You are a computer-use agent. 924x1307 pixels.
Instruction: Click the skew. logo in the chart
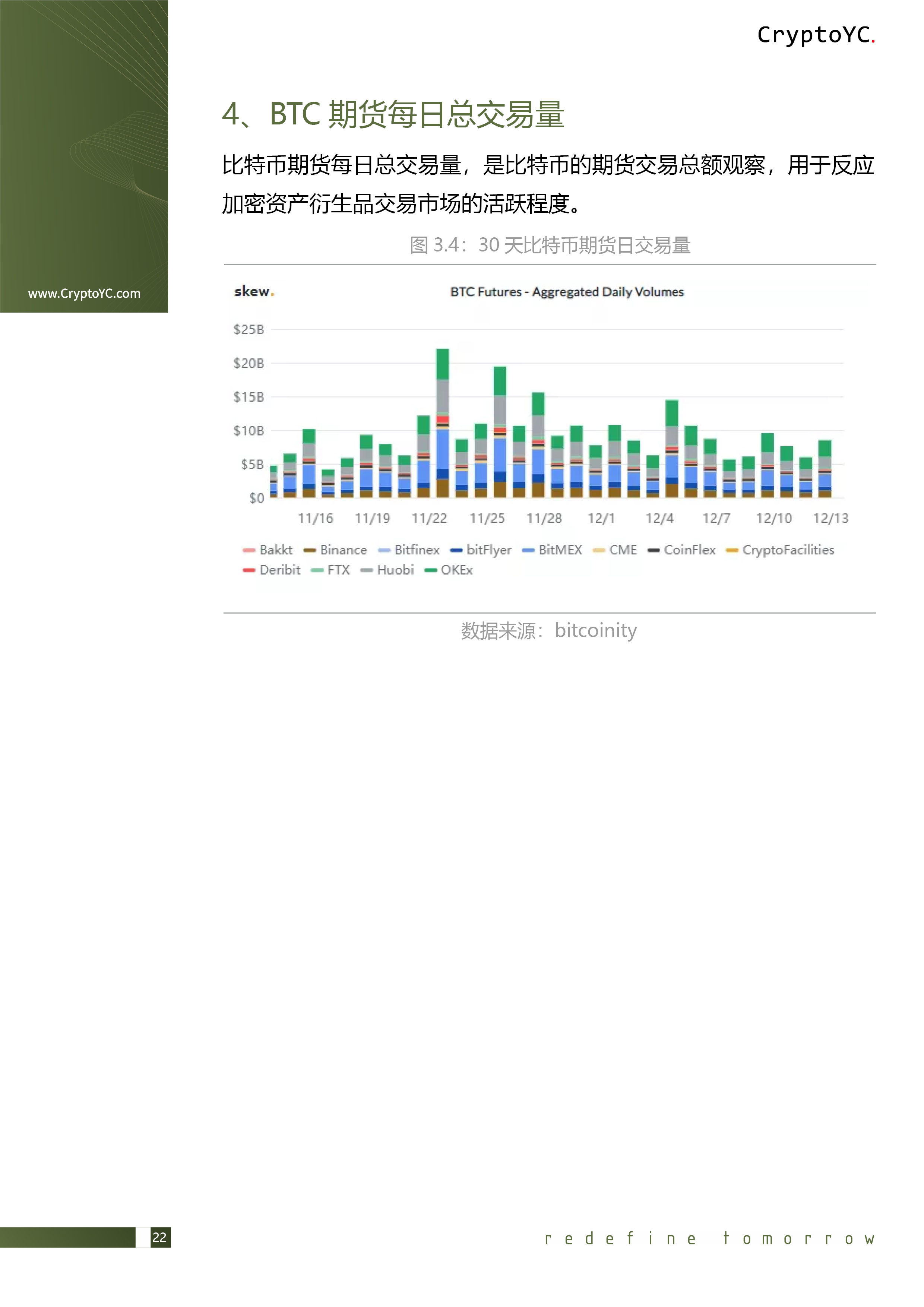tap(254, 291)
